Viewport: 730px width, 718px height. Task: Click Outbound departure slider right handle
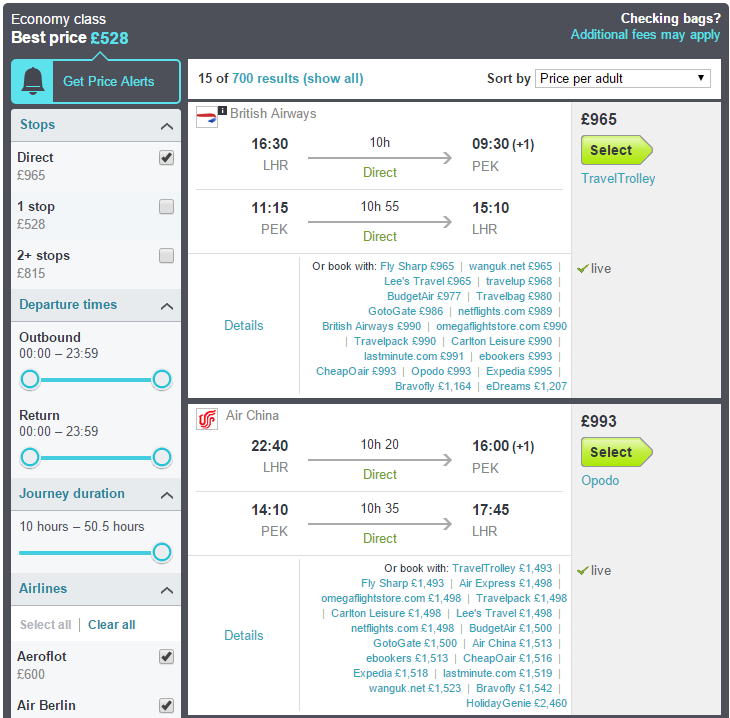[x=162, y=379]
